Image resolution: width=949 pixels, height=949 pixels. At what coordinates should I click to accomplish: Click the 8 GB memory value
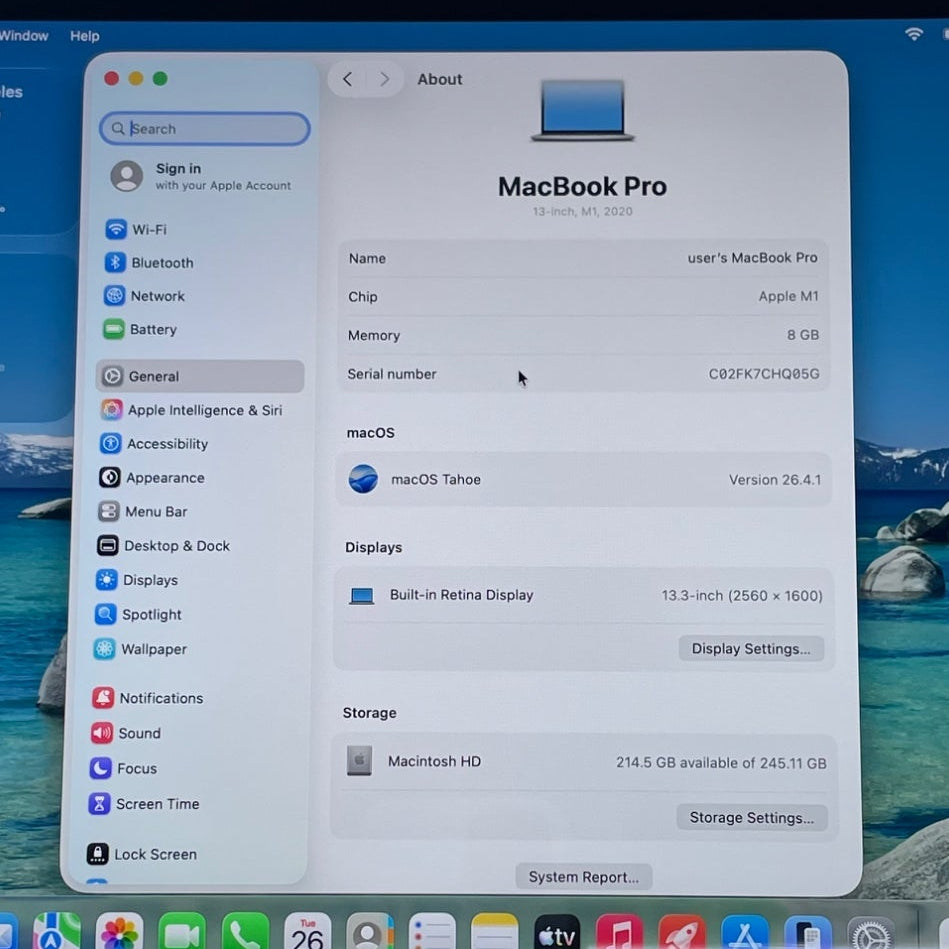click(x=803, y=335)
